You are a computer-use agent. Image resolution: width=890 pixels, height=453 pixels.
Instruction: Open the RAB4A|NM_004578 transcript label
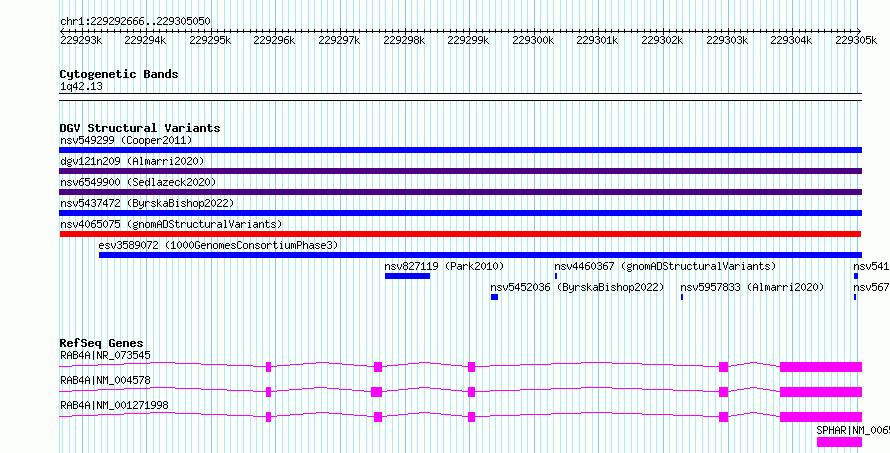(105, 380)
